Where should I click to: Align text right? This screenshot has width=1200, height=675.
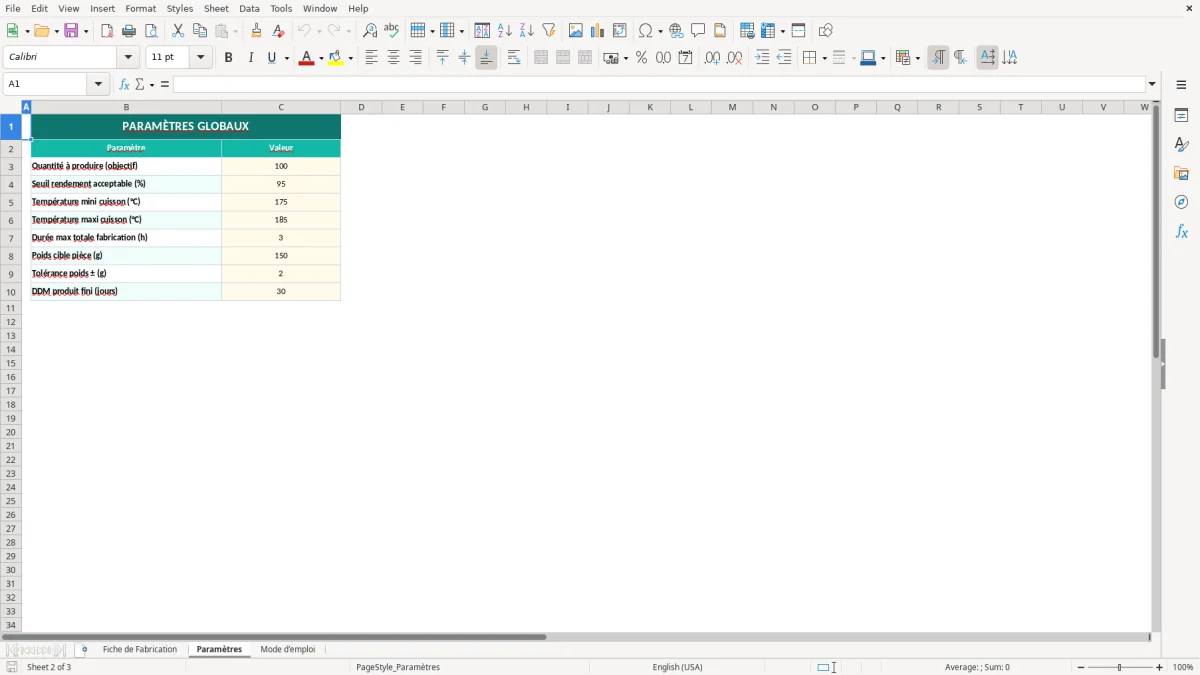[x=416, y=58]
